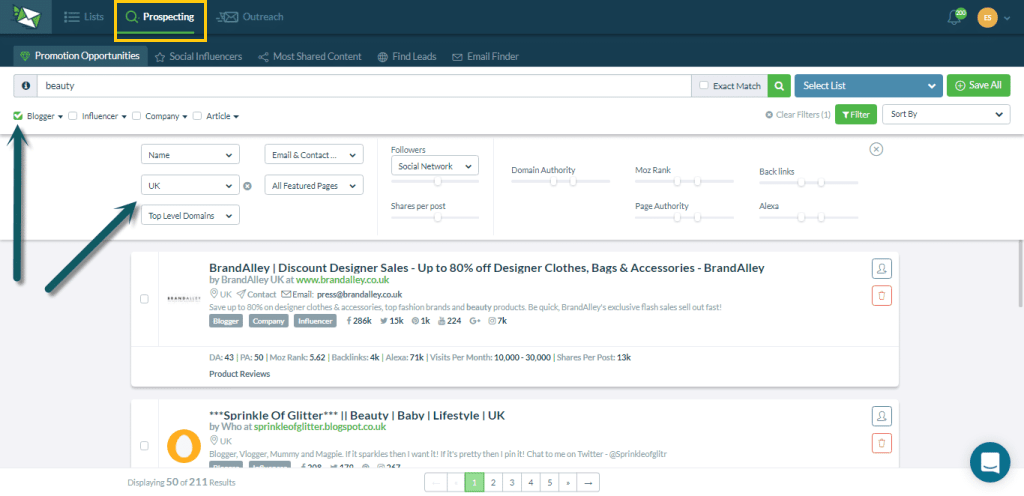Click the envelope app logo
The width and height of the screenshot is (1024, 496).
point(25,16)
